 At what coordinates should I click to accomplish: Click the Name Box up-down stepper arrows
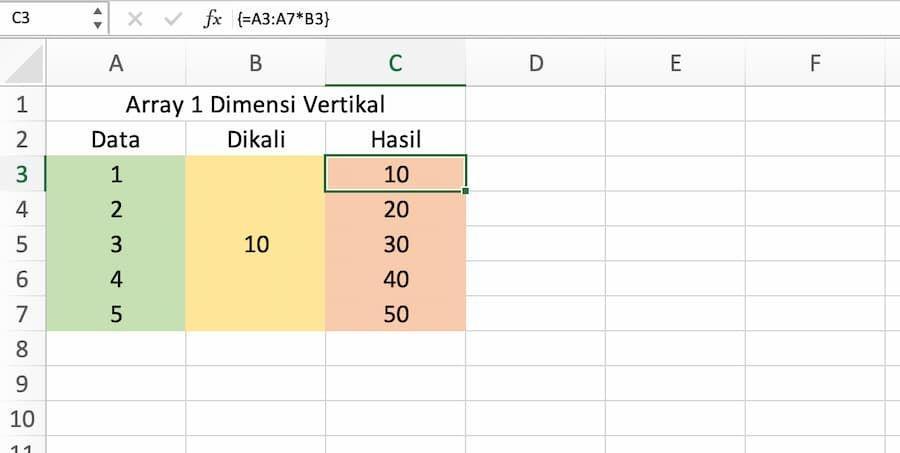pos(98,18)
